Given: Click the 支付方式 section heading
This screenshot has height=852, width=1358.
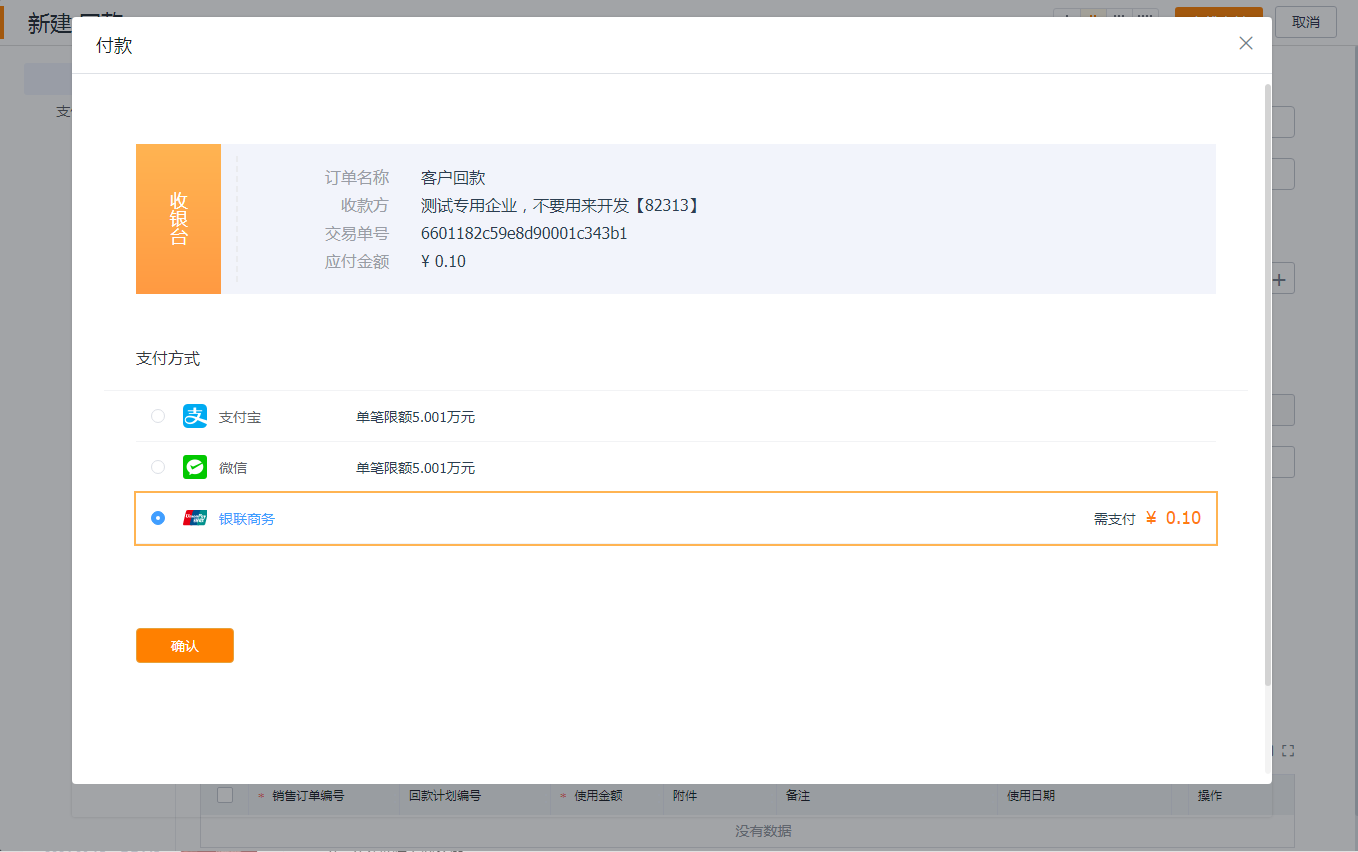Looking at the screenshot, I should pos(168,358).
